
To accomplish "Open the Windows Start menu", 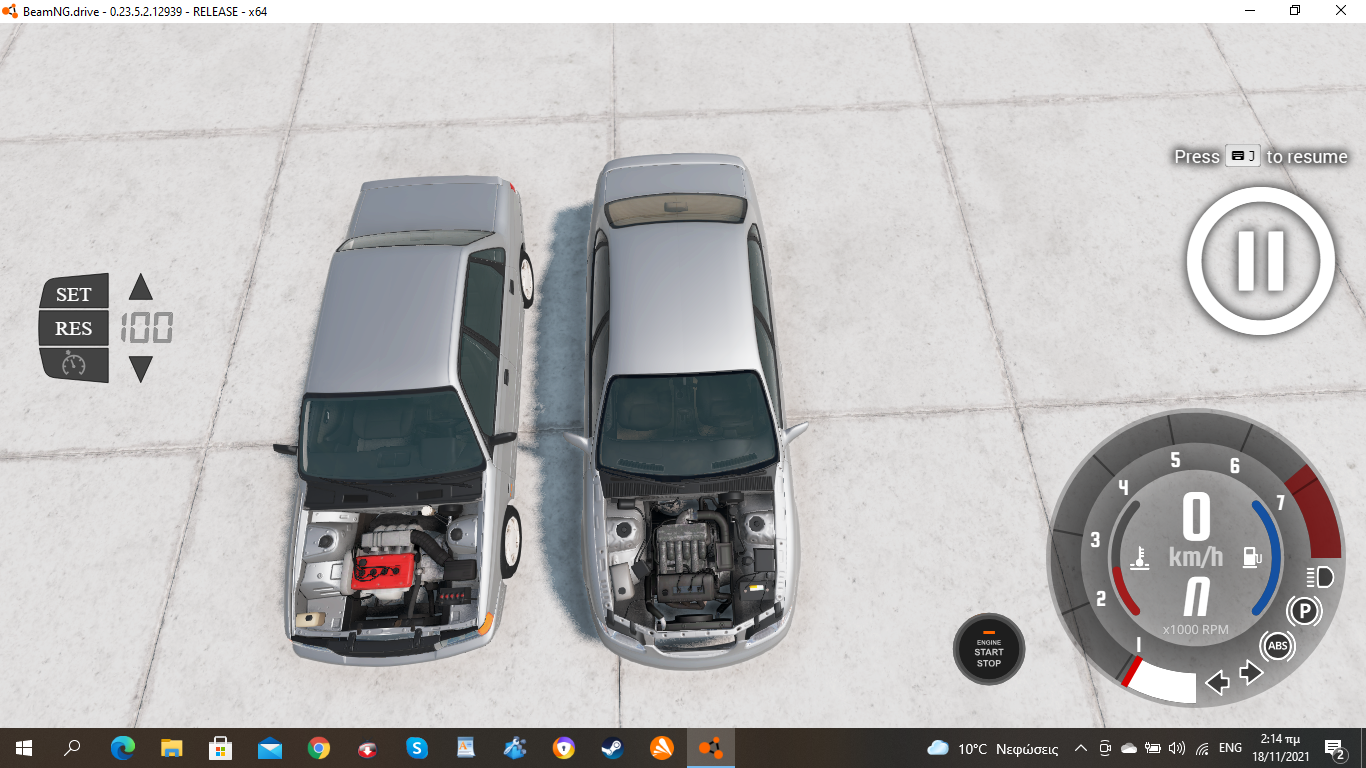I will 23,748.
